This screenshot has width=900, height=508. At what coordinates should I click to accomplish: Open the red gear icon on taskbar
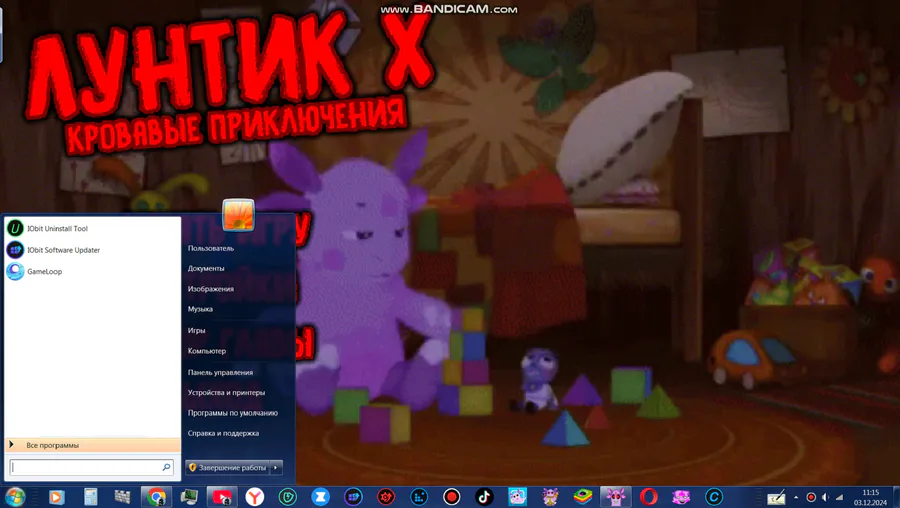coord(386,497)
